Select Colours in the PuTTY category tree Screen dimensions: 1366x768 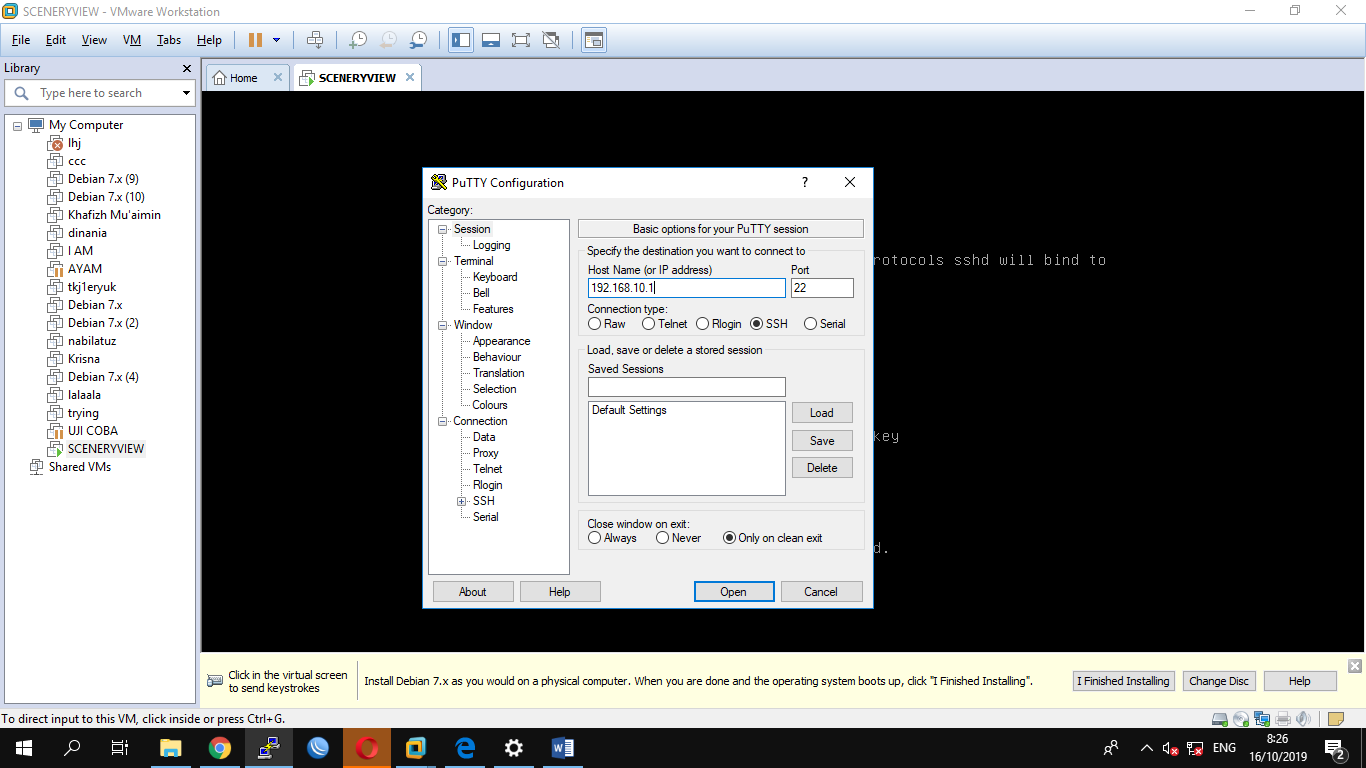pos(490,405)
